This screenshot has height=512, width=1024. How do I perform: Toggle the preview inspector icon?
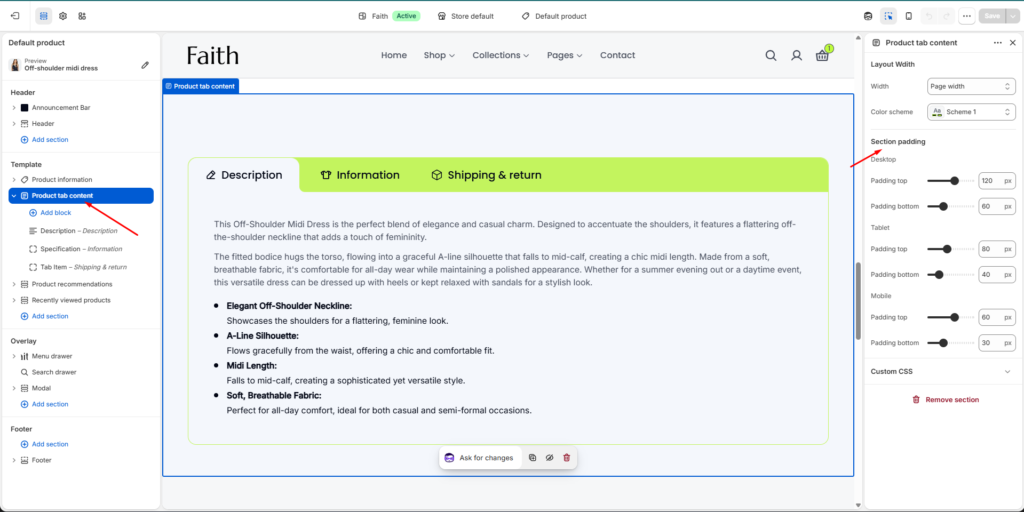888,16
